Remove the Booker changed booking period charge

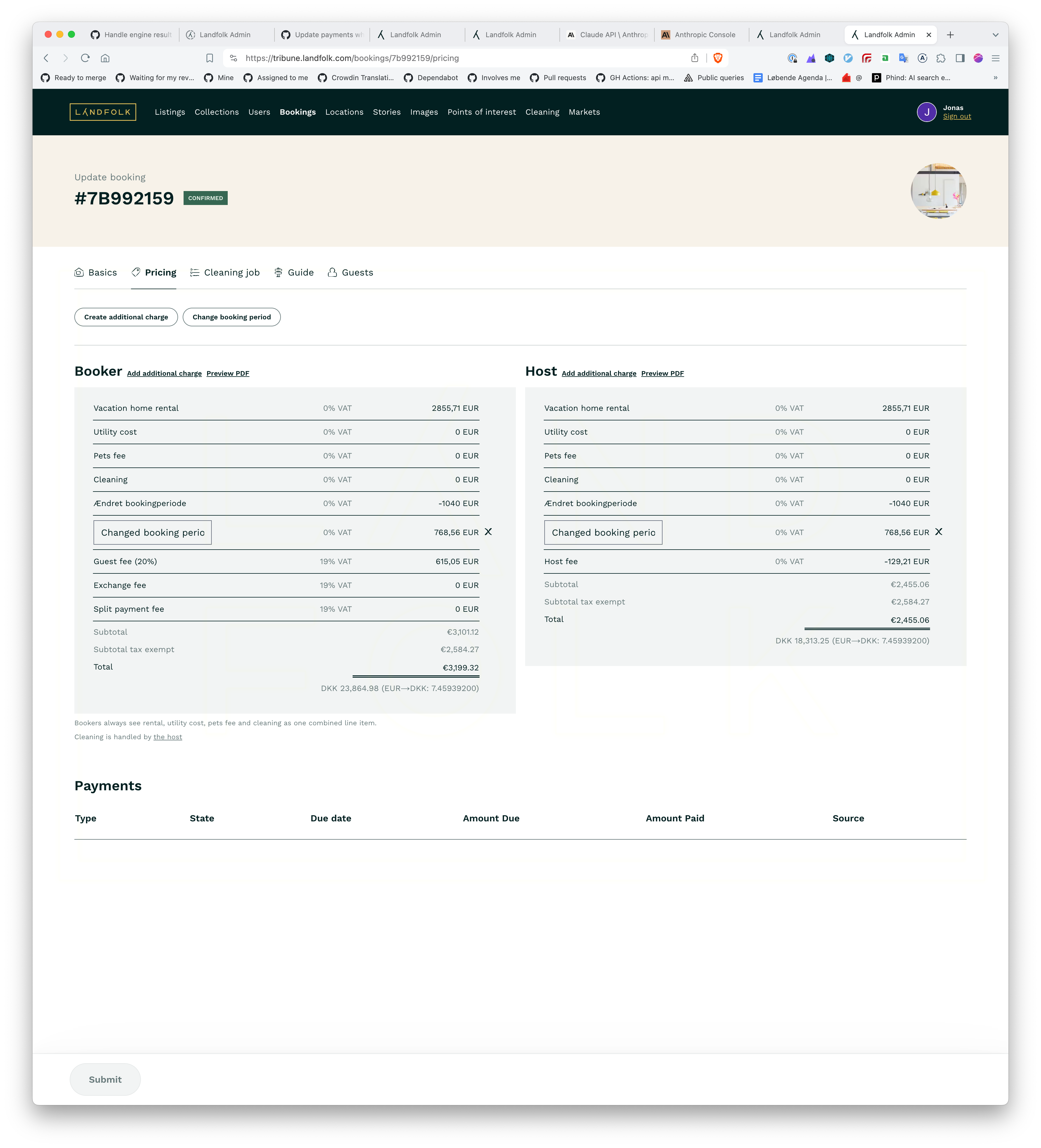(x=488, y=532)
